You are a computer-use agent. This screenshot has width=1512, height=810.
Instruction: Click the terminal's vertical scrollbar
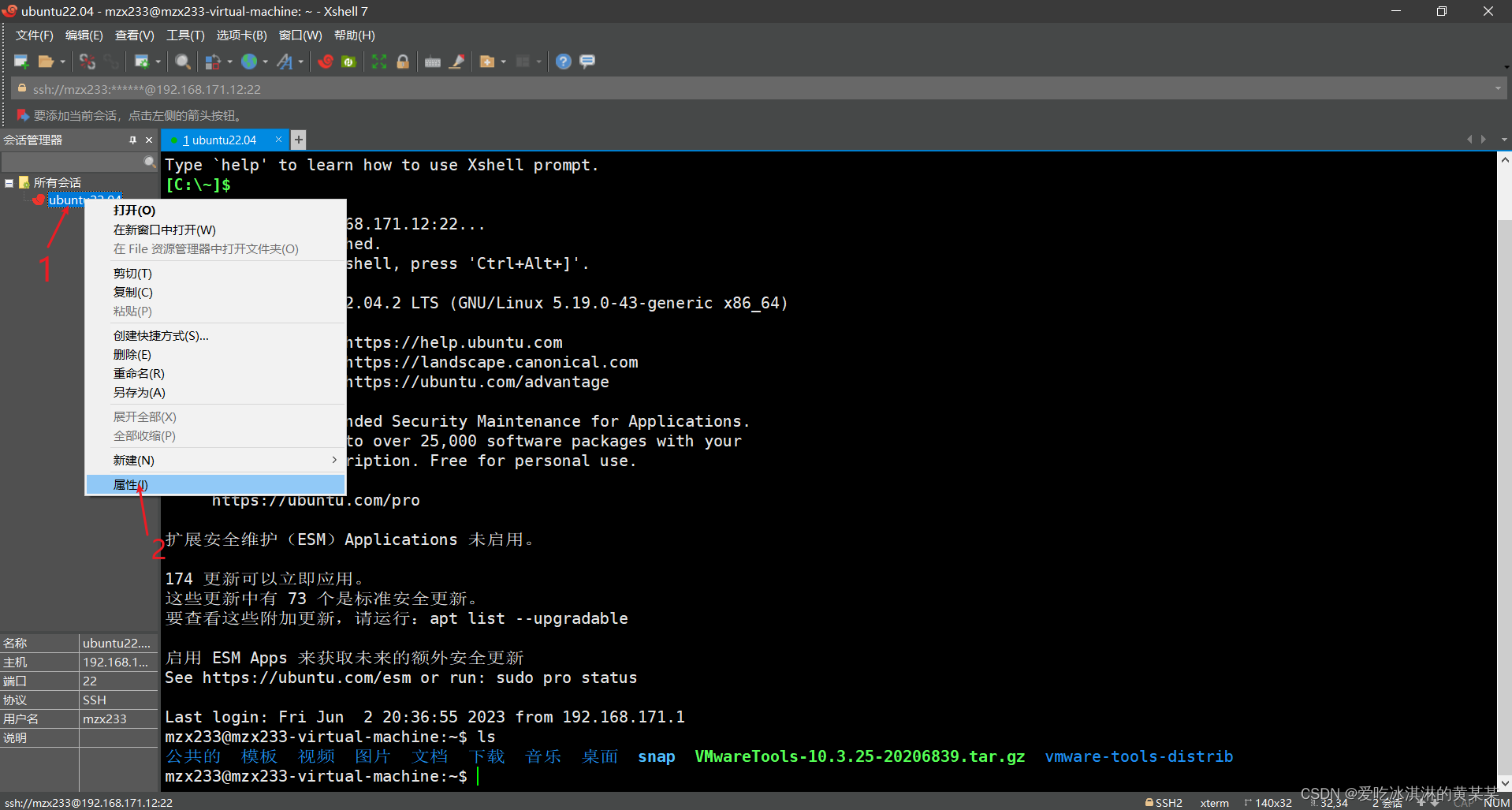(x=1504, y=473)
